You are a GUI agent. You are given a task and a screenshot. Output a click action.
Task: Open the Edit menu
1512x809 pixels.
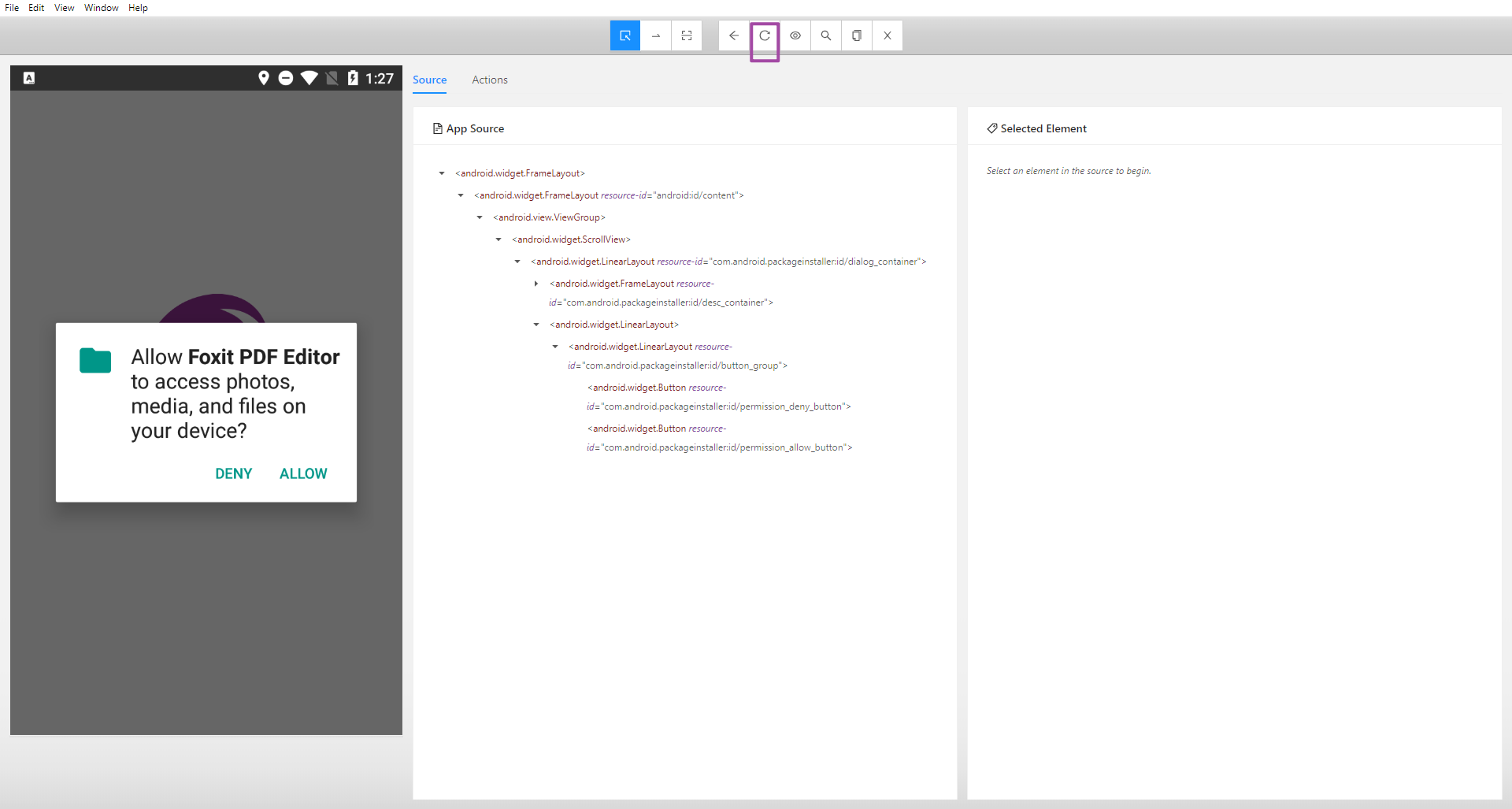coord(36,8)
